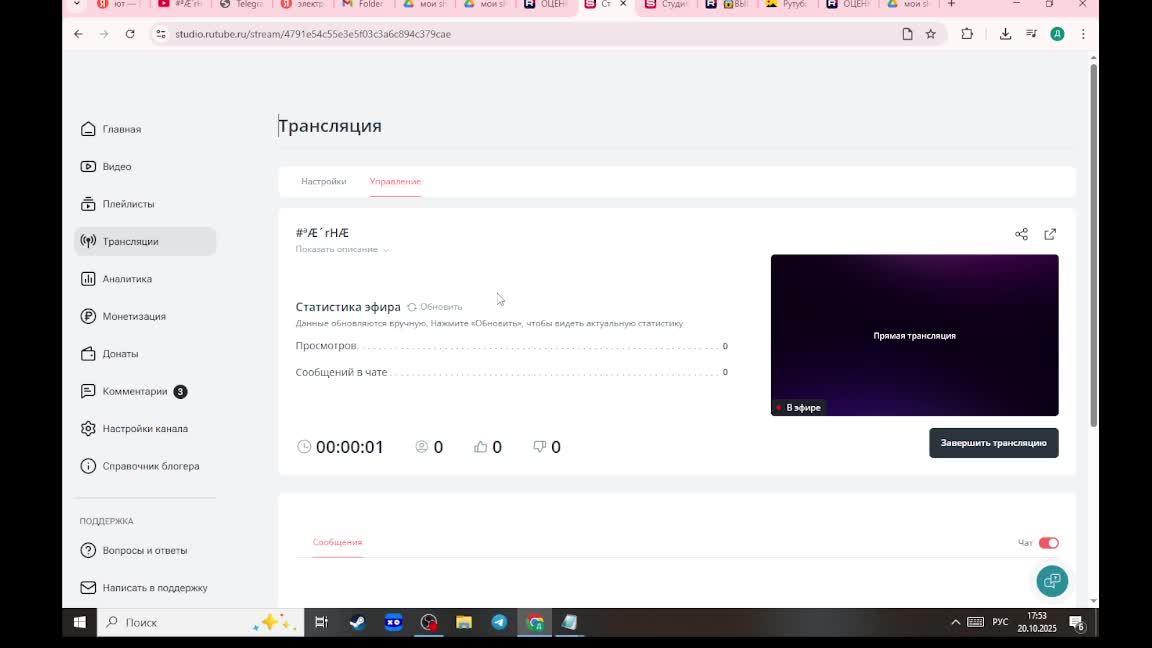Open the teal support chat bubble
Image resolution: width=1152 pixels, height=648 pixels.
click(x=1052, y=581)
